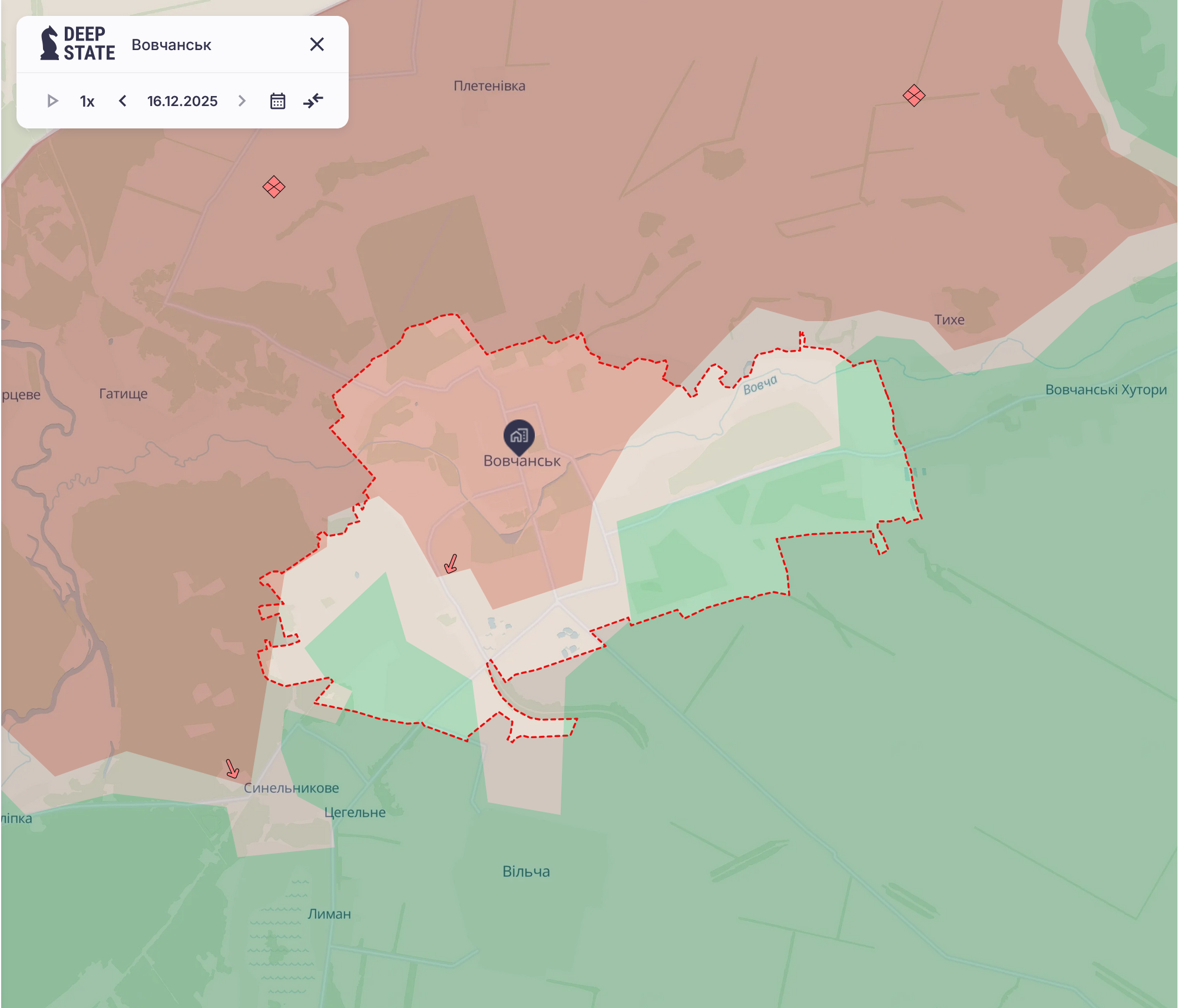The image size is (1178, 1008).
Task: Open the calendar date picker icon
Action: tap(277, 100)
